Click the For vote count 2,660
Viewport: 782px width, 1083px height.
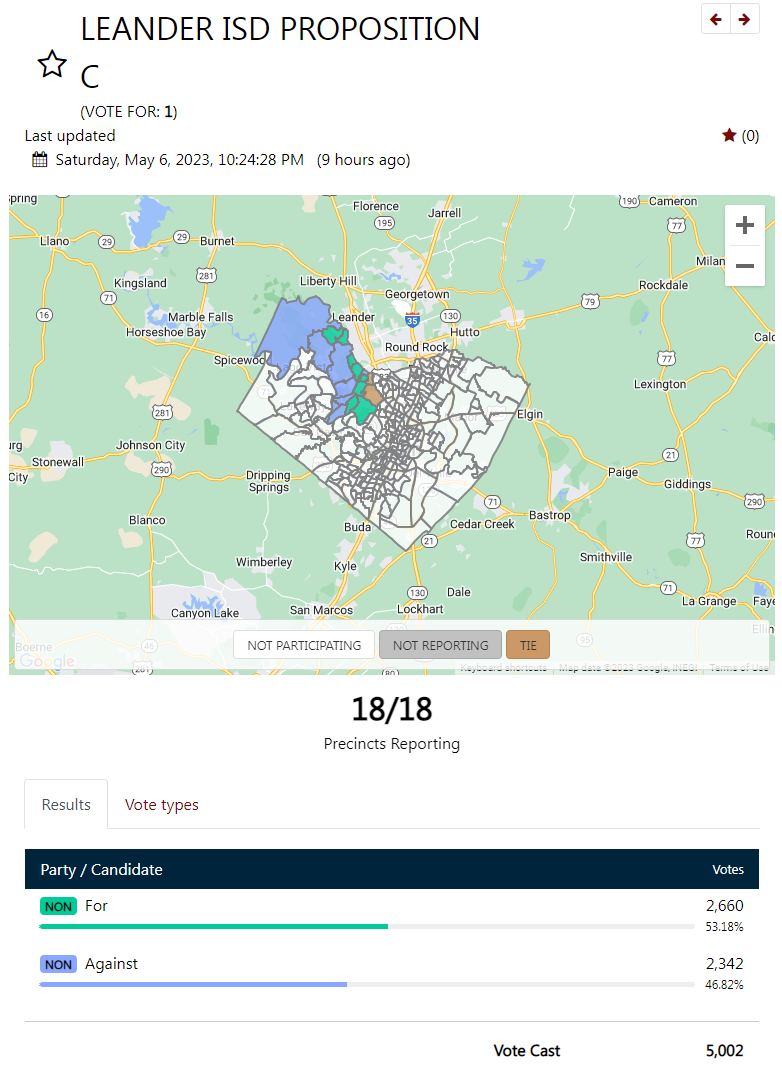(724, 905)
